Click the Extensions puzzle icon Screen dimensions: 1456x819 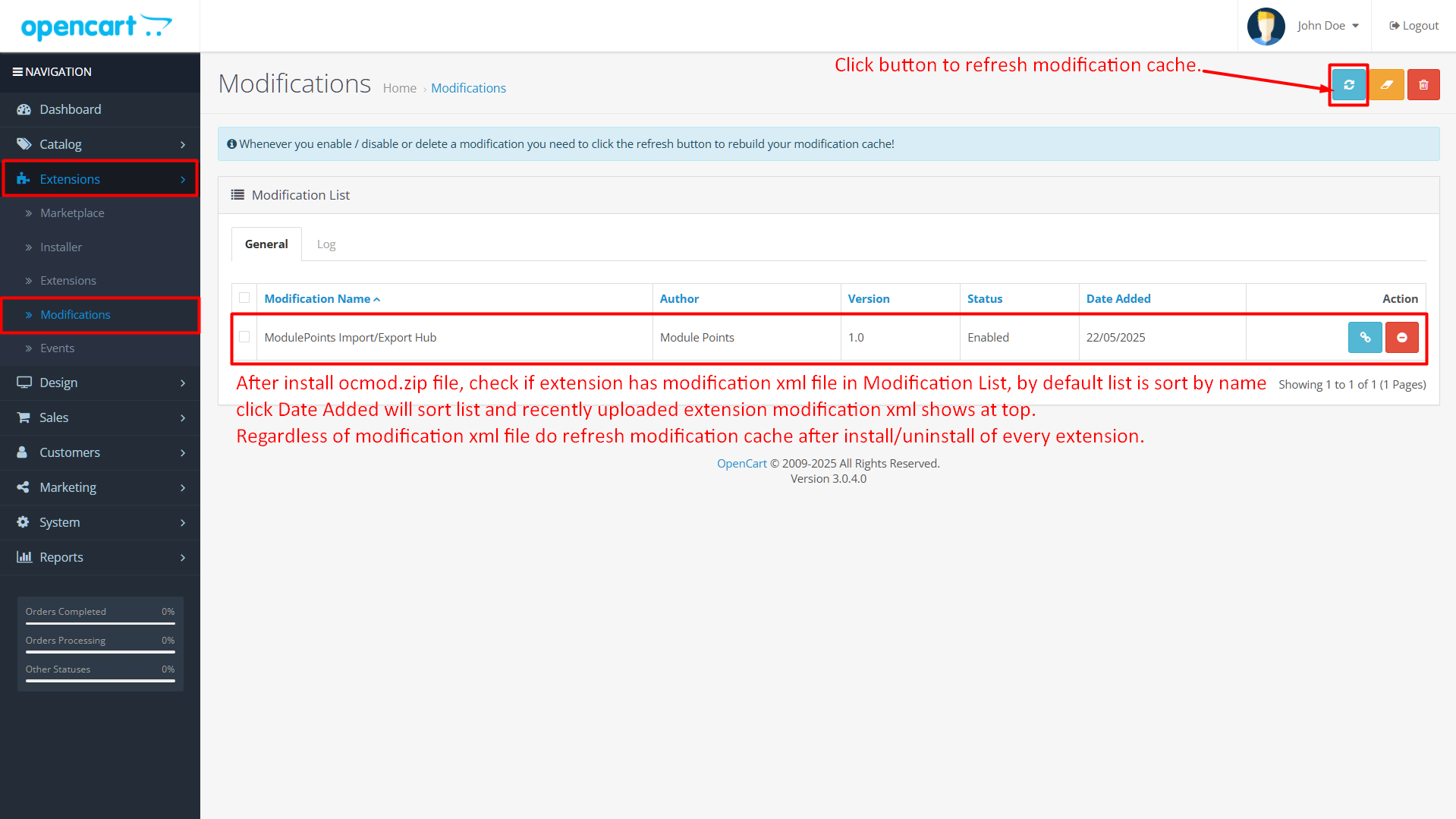24,179
